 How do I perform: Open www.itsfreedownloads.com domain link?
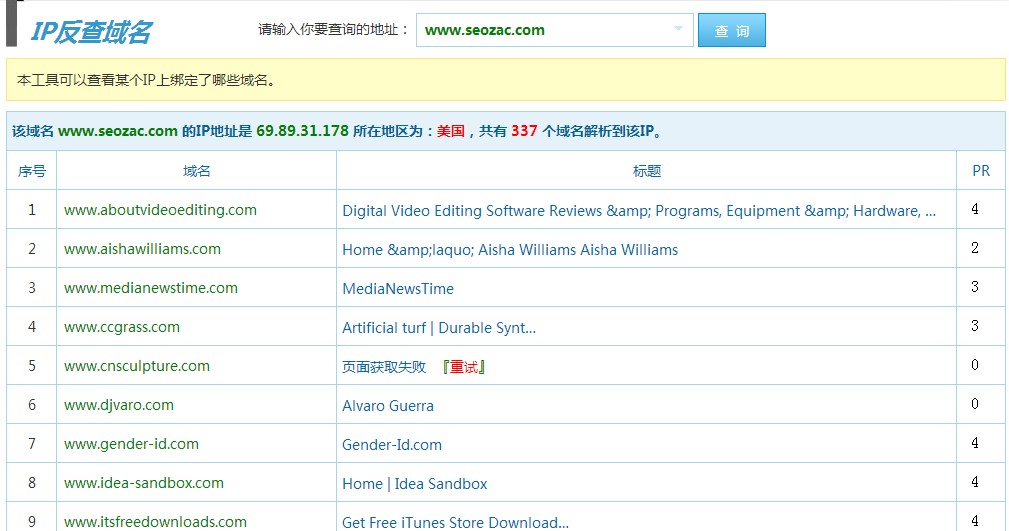[155, 522]
